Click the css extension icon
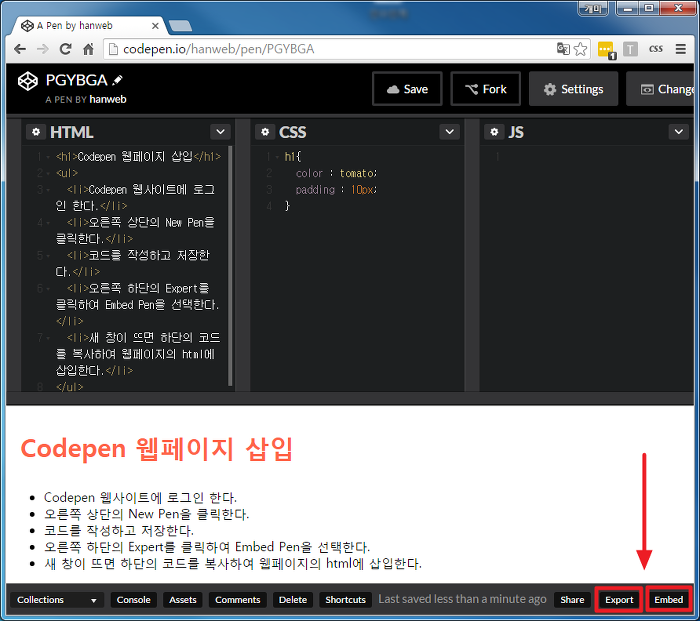Image resolution: width=700 pixels, height=621 pixels. click(656, 49)
